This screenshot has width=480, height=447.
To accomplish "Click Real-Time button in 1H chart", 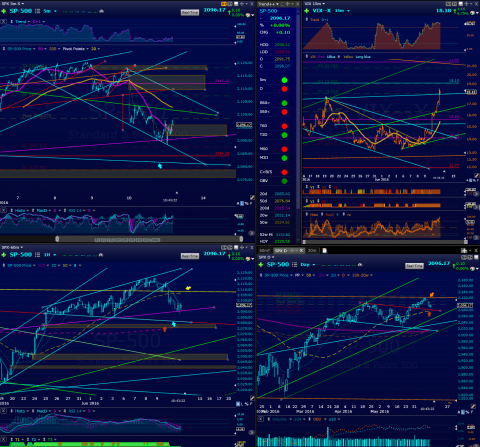I will tap(190, 256).
